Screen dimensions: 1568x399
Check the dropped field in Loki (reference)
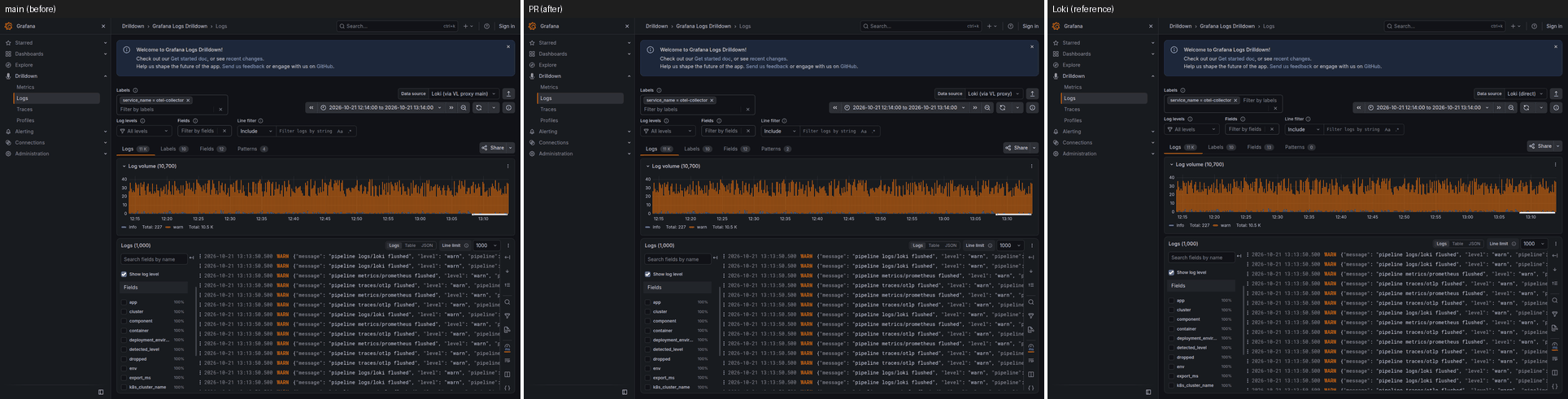click(1171, 358)
